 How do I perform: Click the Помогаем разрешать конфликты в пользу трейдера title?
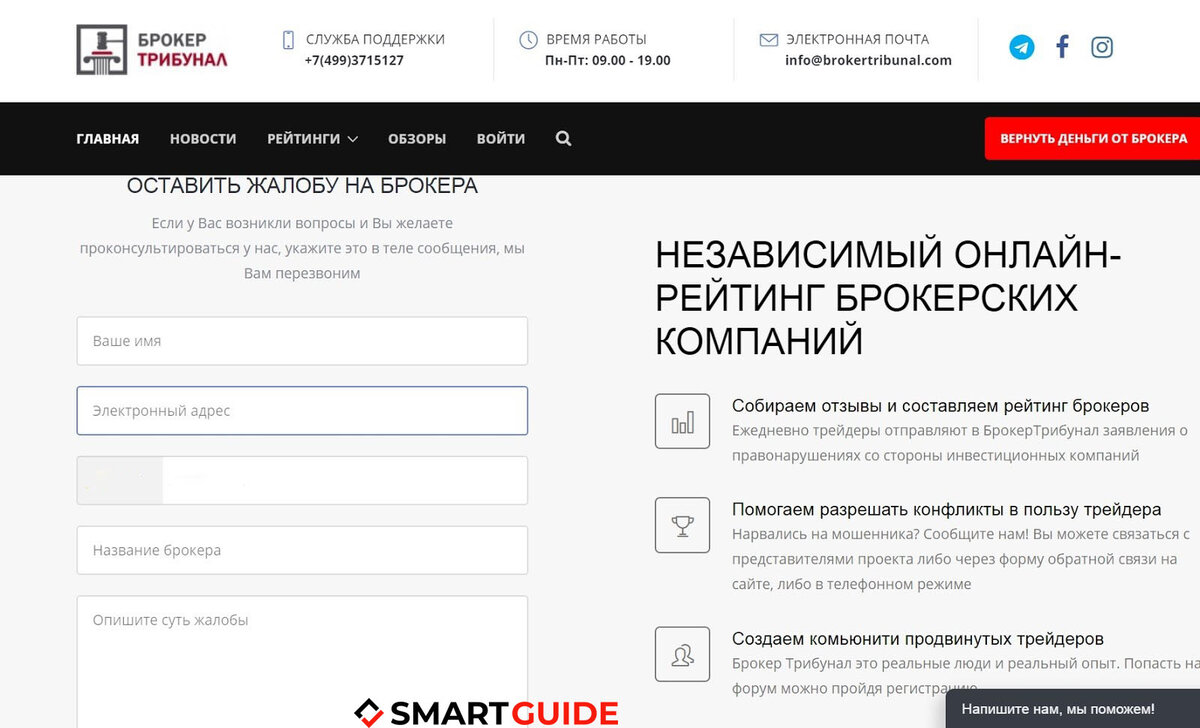pyautogui.click(x=946, y=510)
